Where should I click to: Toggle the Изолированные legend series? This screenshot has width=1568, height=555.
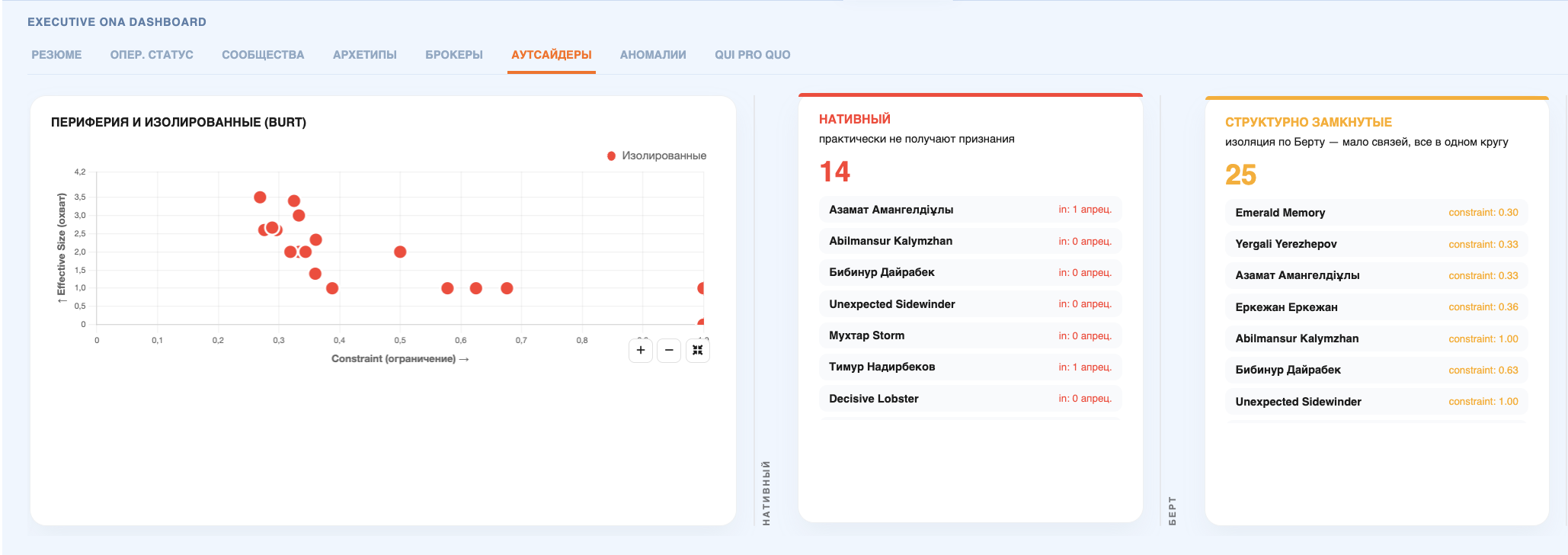point(657,156)
